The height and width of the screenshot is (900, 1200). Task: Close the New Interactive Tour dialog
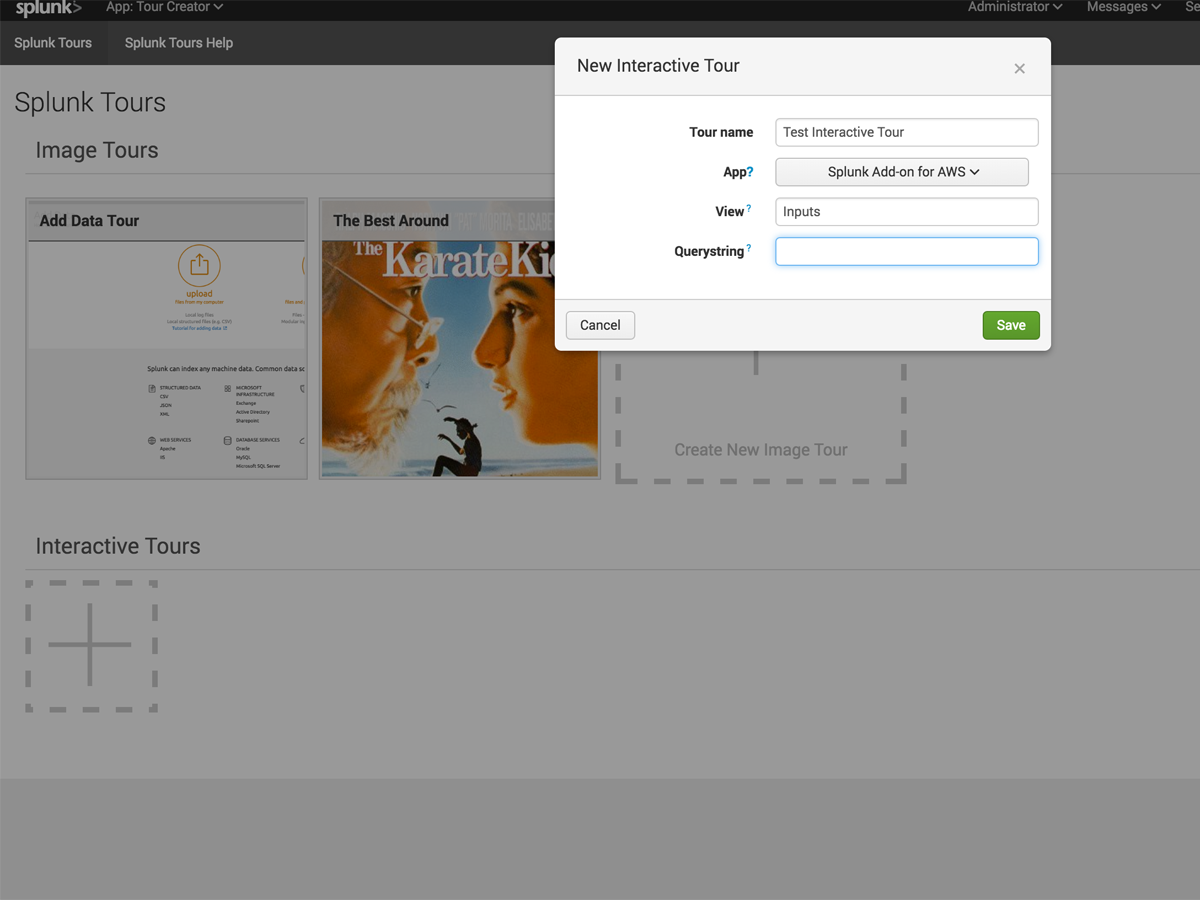(x=1019, y=69)
